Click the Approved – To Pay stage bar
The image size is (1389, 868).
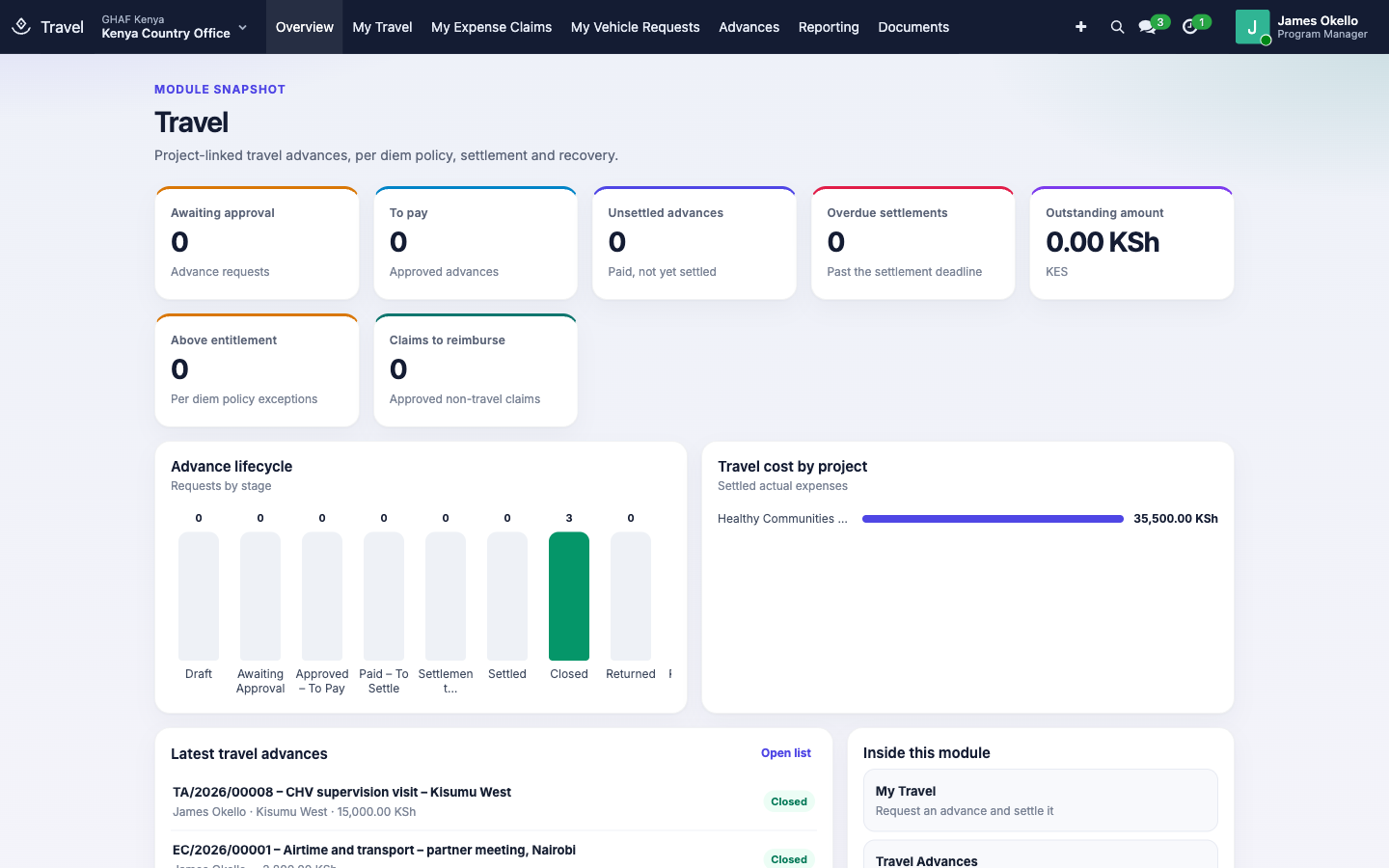(x=322, y=596)
